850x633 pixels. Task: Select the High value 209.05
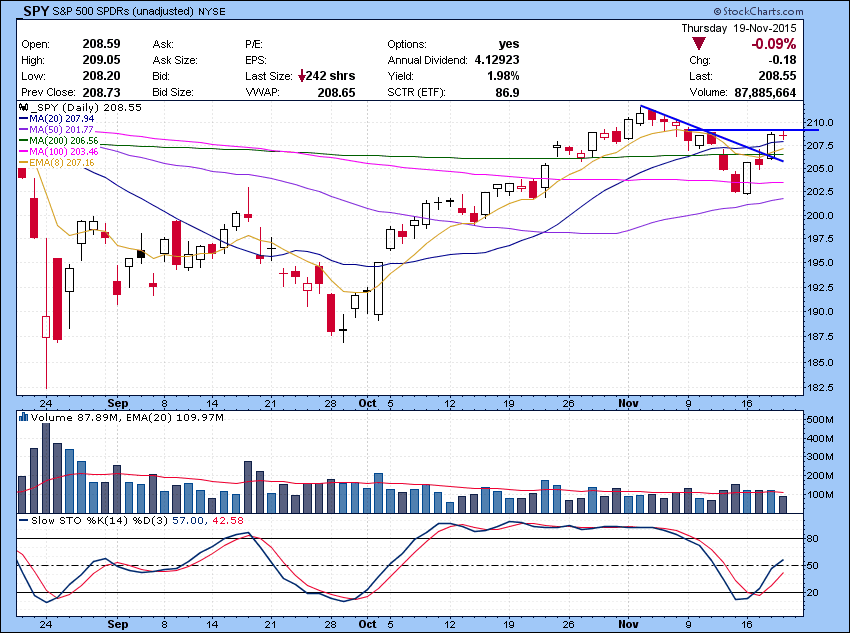101,60
